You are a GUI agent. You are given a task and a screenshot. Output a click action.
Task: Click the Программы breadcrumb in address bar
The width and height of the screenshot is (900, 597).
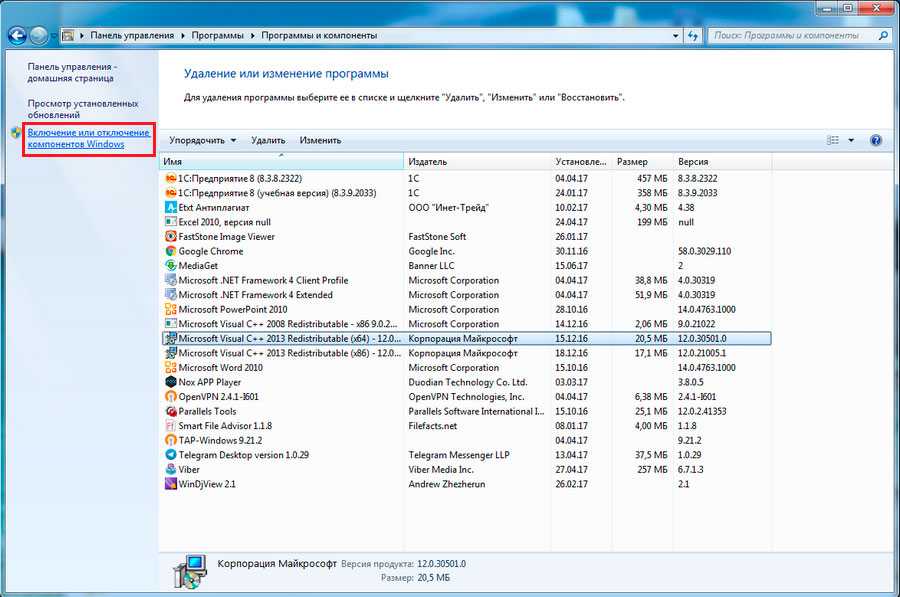[217, 35]
